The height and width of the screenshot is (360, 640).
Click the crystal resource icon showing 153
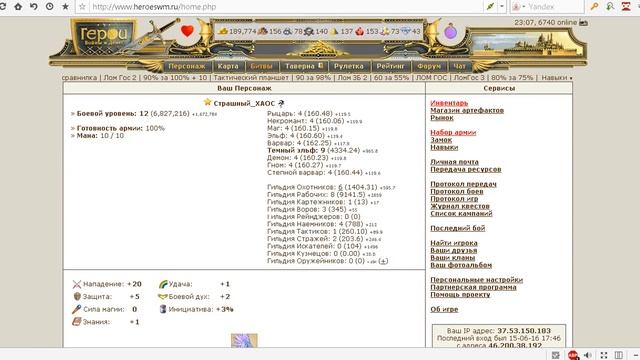tap(359, 31)
